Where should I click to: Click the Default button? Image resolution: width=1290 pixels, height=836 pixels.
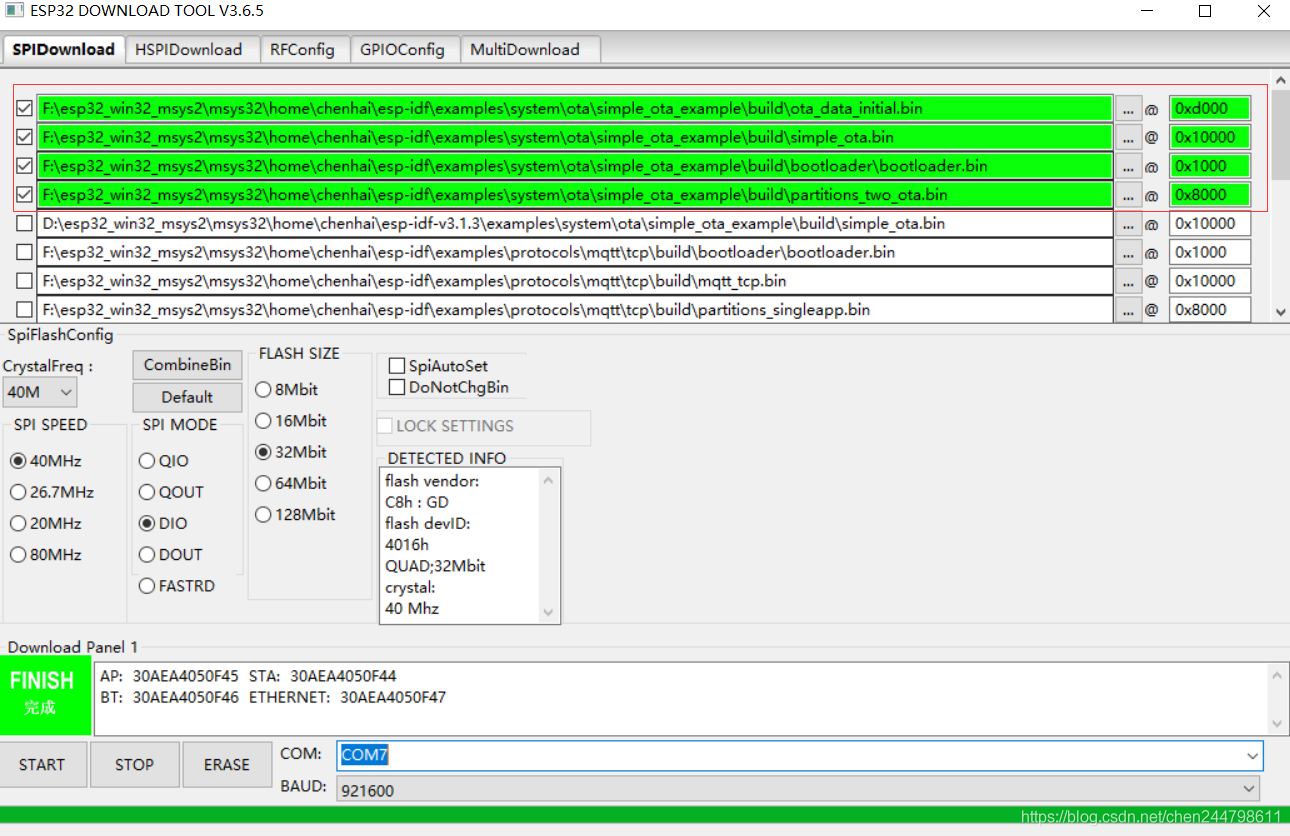187,397
